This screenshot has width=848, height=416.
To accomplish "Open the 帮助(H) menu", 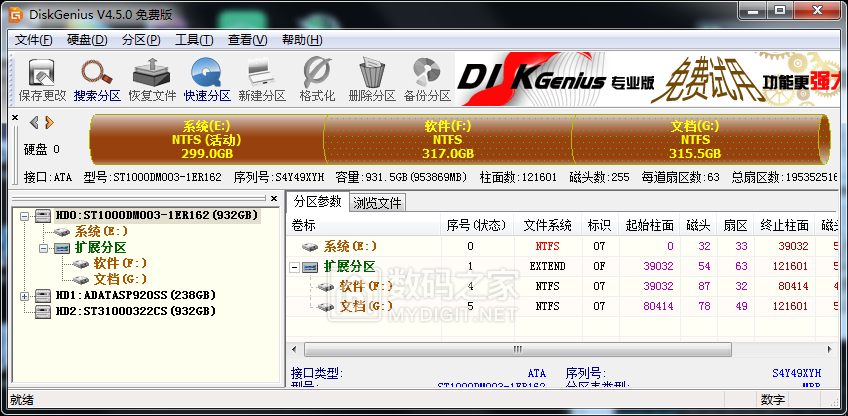I will tap(302, 40).
